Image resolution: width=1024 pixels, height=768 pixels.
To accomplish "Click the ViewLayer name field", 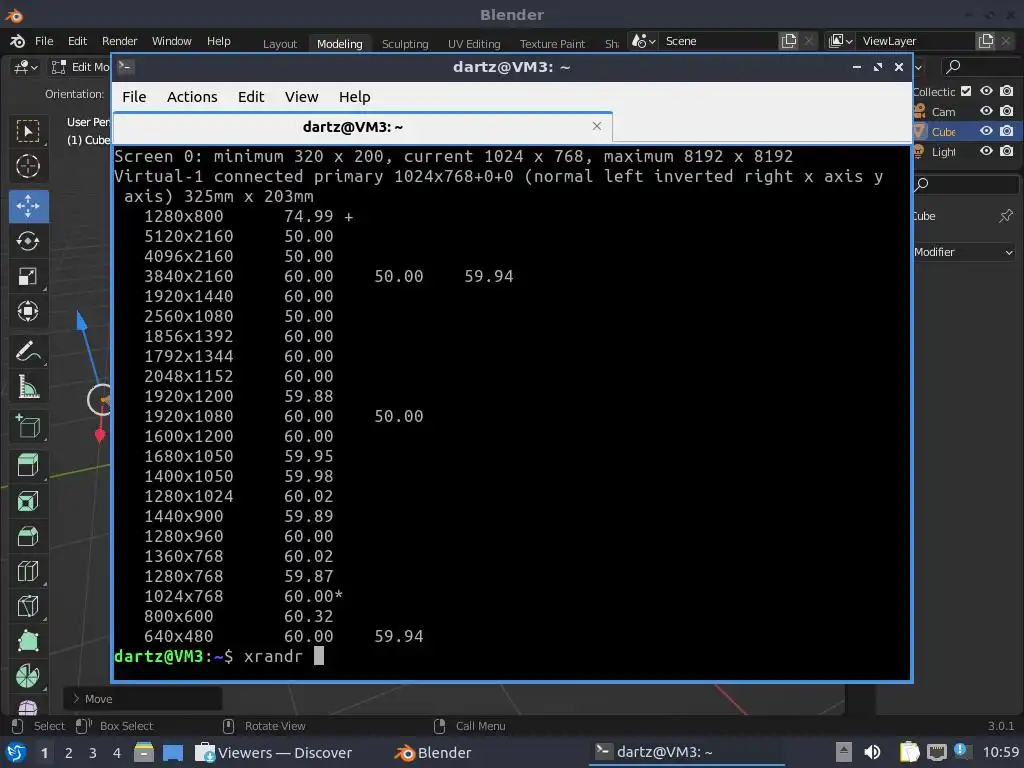I will [x=917, y=41].
